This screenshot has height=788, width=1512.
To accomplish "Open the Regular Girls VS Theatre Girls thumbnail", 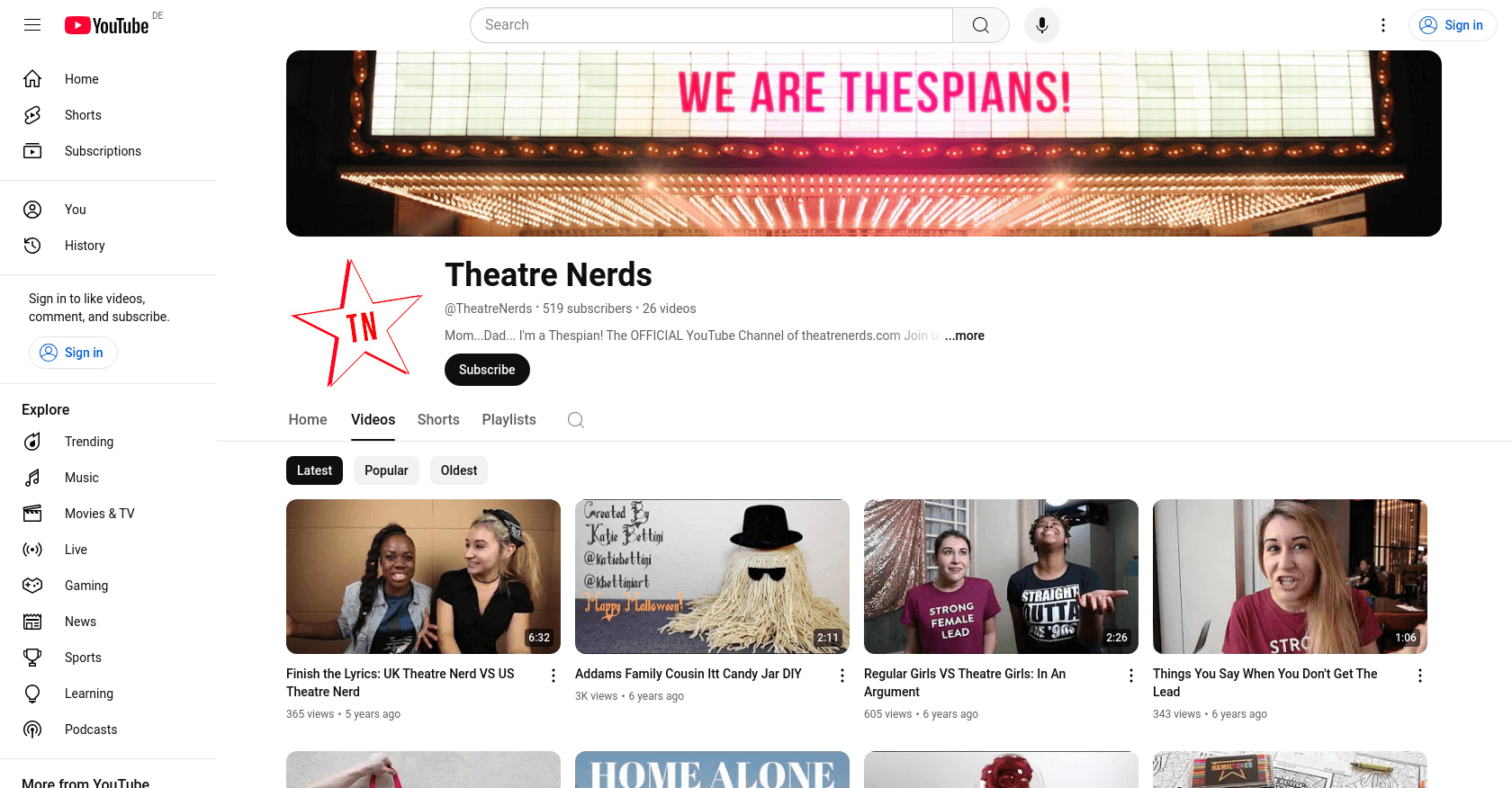I will 1001,577.
